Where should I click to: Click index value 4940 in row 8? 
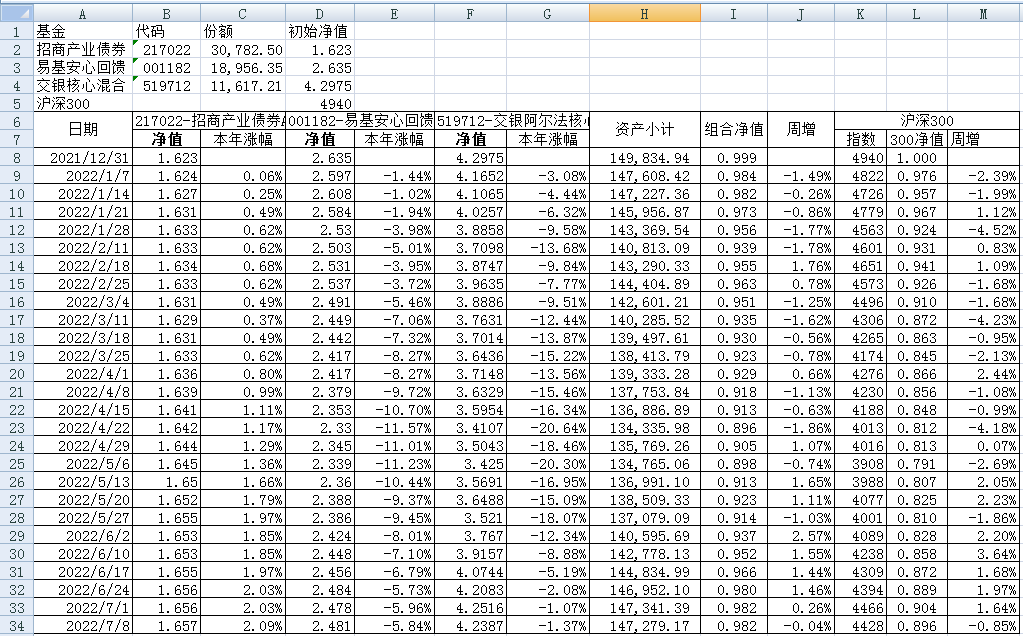click(861, 157)
